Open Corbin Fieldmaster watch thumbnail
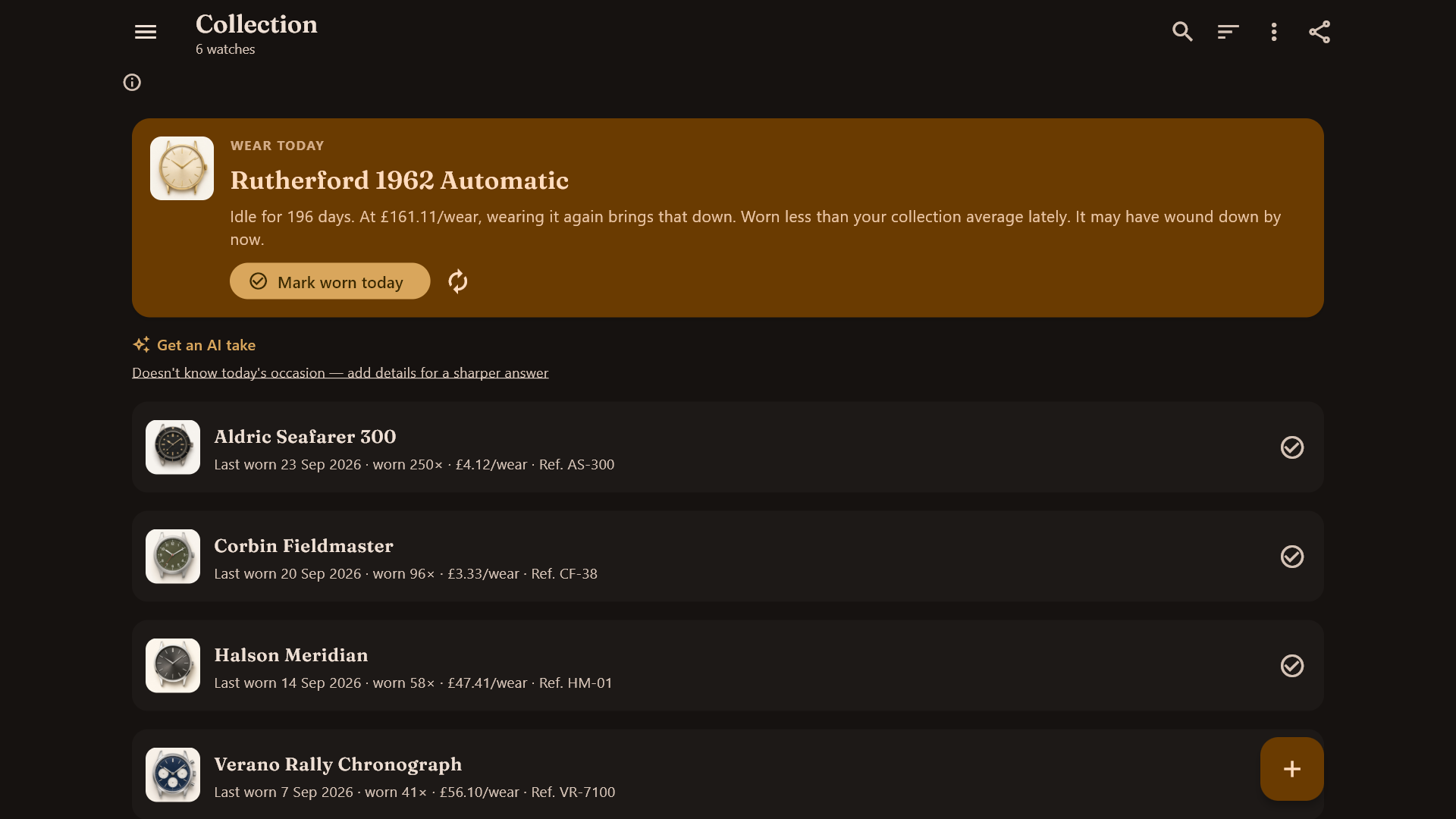 (173, 557)
